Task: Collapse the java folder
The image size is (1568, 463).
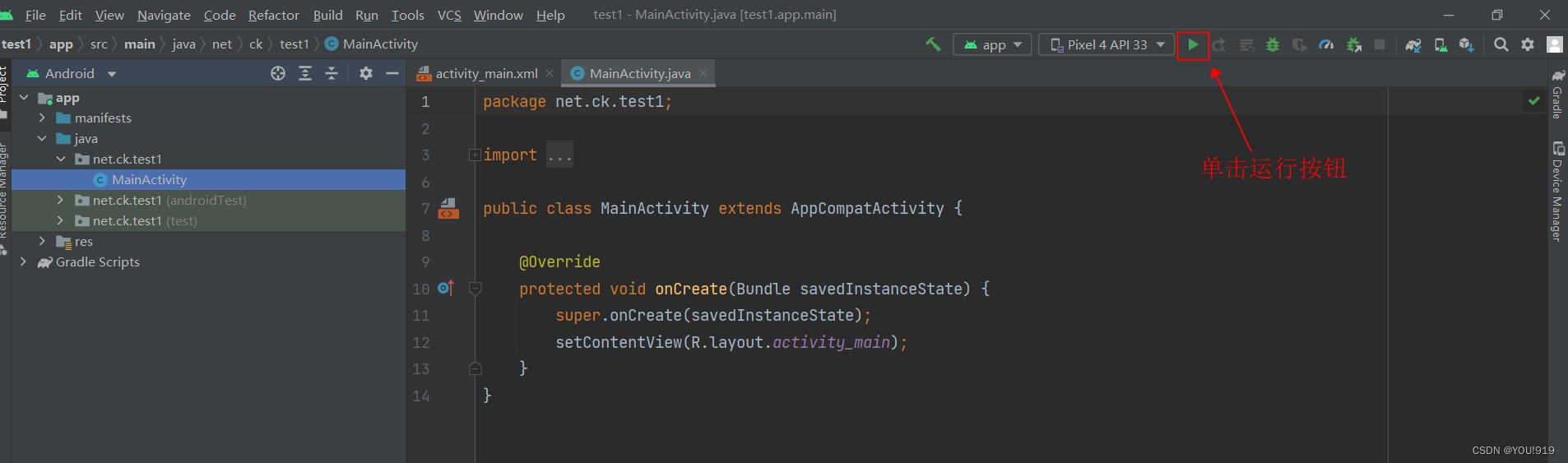Action: 42,139
